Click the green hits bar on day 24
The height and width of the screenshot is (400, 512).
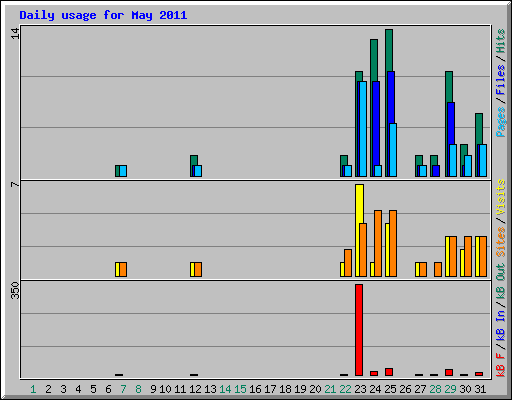[x=374, y=60]
